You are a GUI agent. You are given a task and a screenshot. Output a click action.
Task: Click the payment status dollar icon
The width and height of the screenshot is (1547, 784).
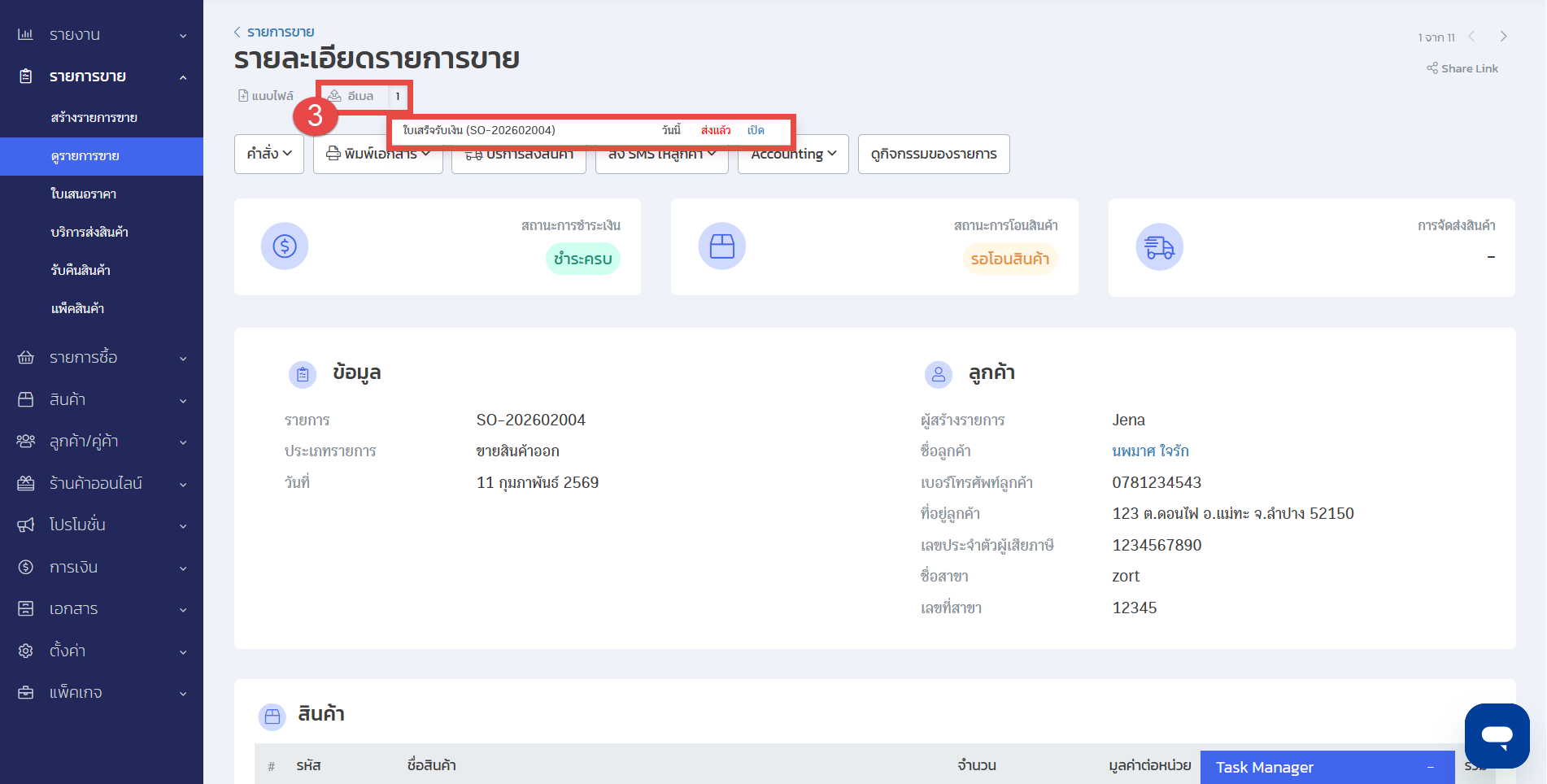click(x=285, y=246)
